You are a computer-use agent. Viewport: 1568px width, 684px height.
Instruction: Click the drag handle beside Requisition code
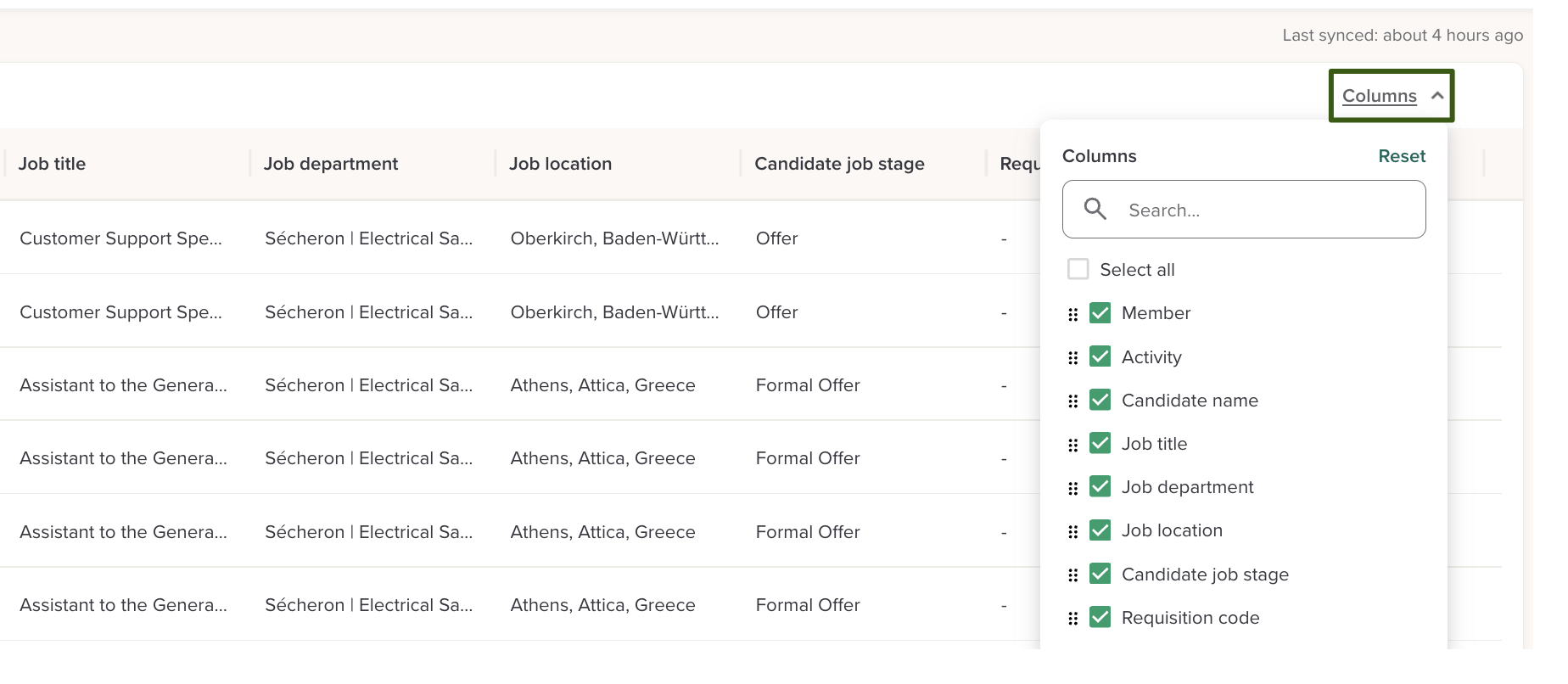click(x=1072, y=619)
